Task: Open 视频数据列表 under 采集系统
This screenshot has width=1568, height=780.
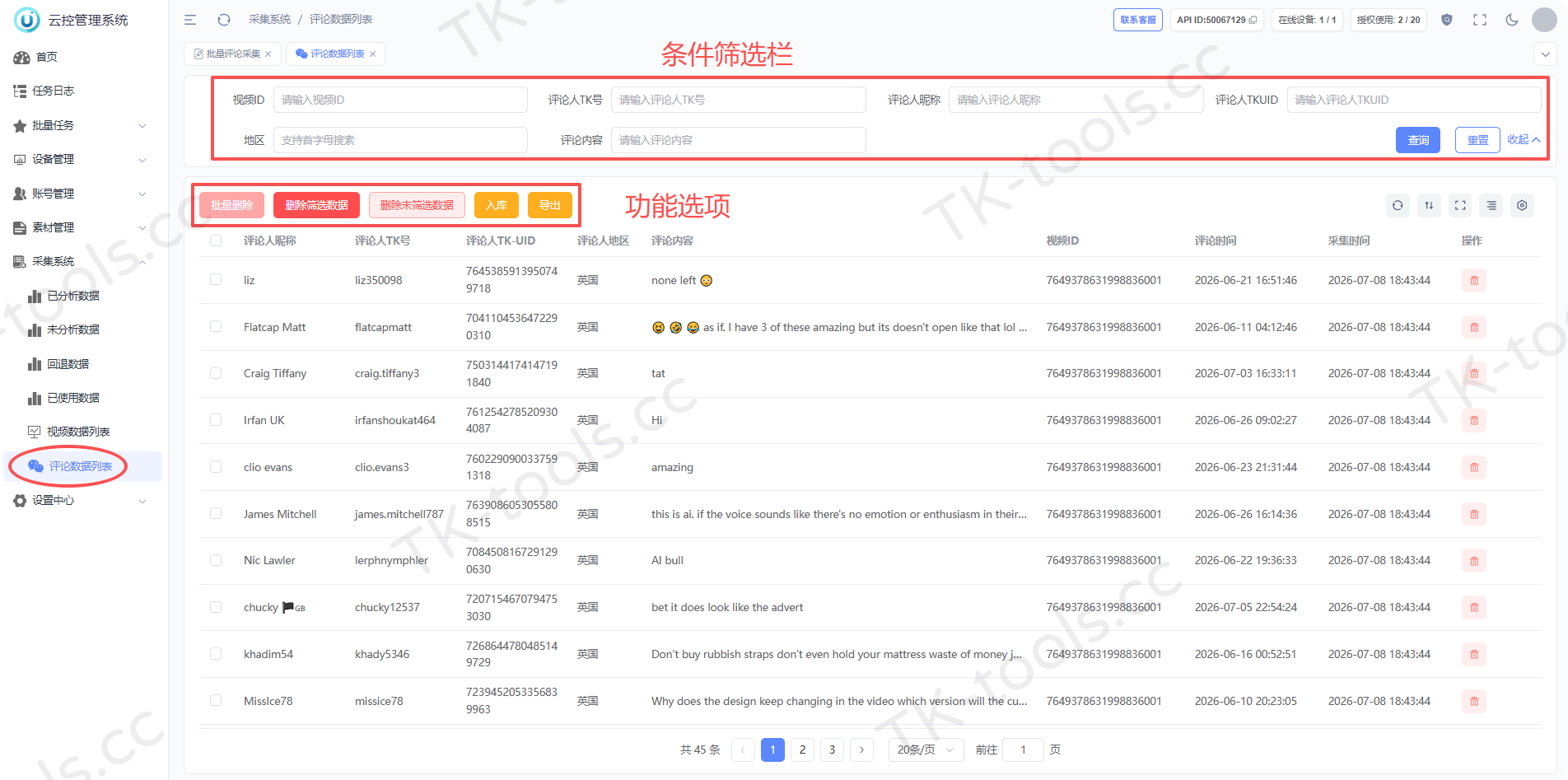Action: click(x=81, y=432)
